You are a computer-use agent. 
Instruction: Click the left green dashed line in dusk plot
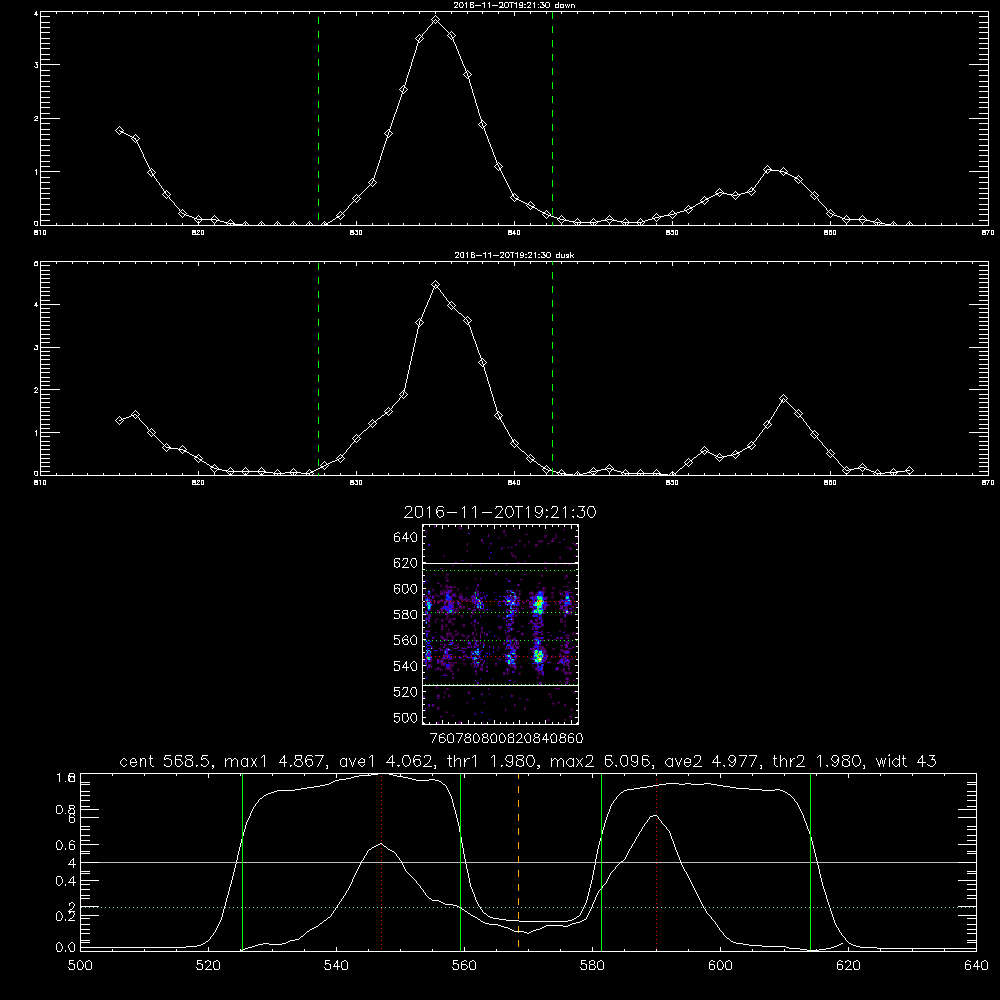[x=318, y=369]
